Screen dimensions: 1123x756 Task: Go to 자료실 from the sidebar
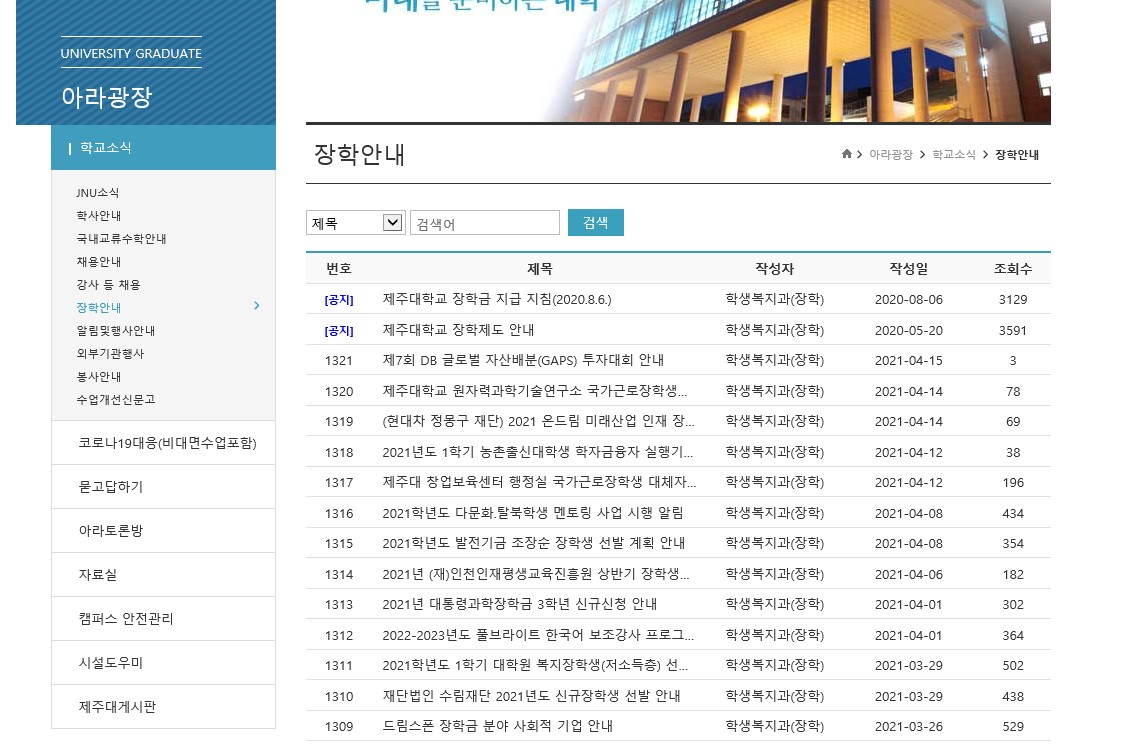(97, 574)
